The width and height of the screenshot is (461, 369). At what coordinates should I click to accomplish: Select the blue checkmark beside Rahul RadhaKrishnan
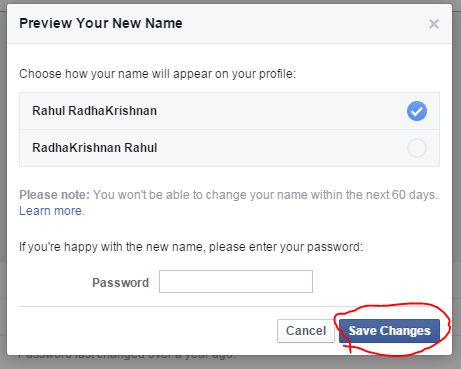coord(417,111)
